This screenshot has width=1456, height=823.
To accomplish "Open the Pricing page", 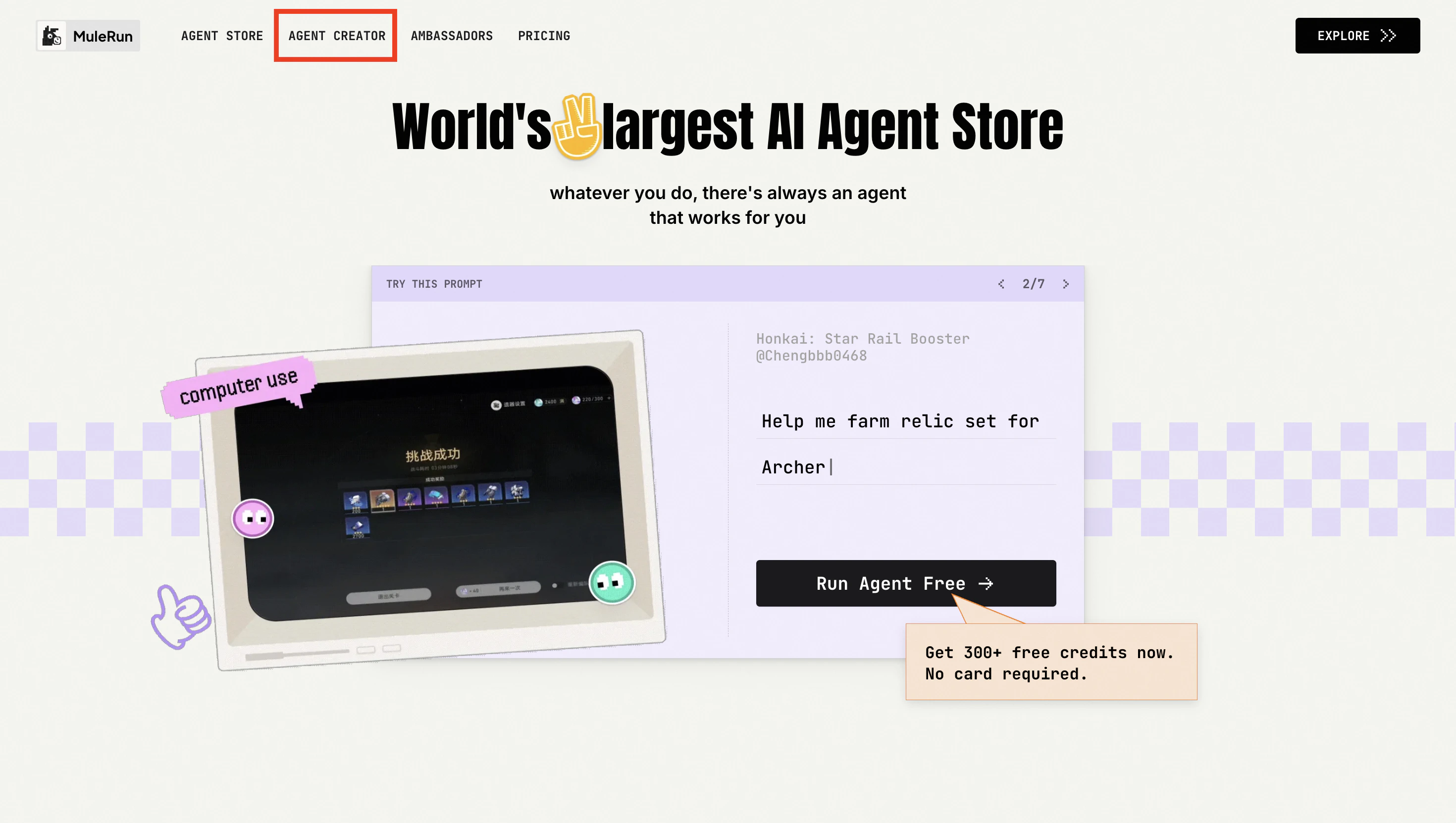I will pos(544,36).
